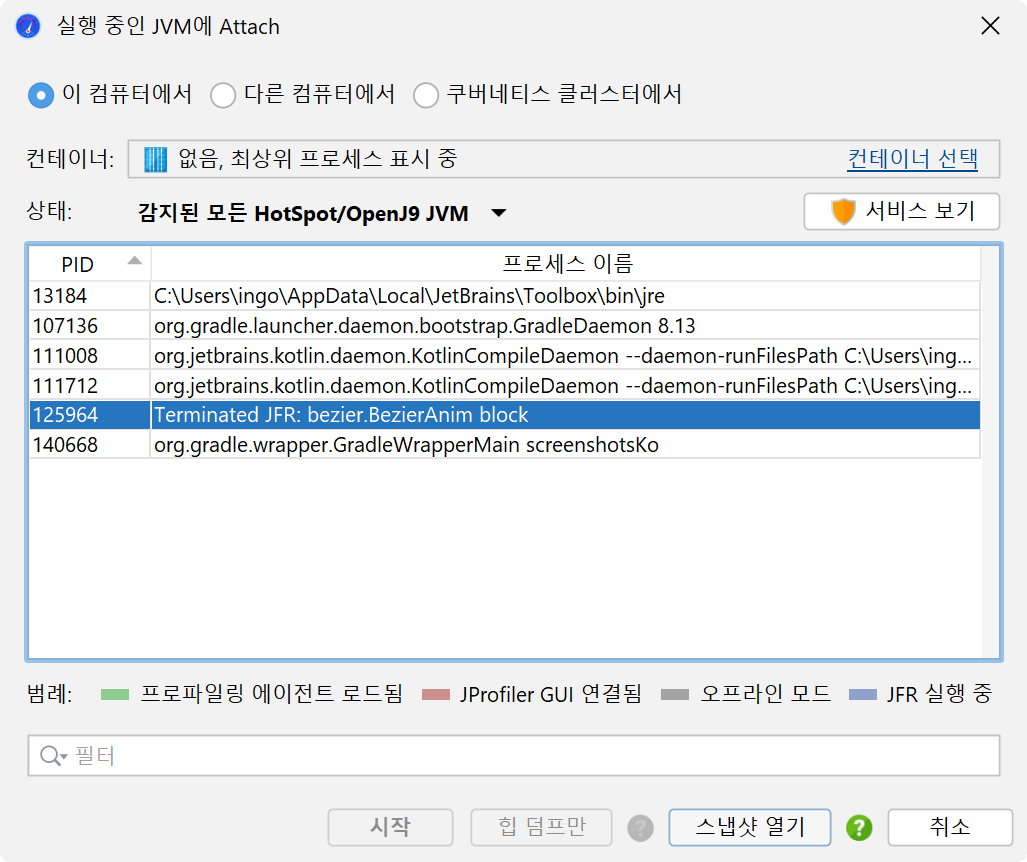1027x862 pixels.
Task: Select the GradleDaemon 8.13 process row
Action: coord(505,326)
